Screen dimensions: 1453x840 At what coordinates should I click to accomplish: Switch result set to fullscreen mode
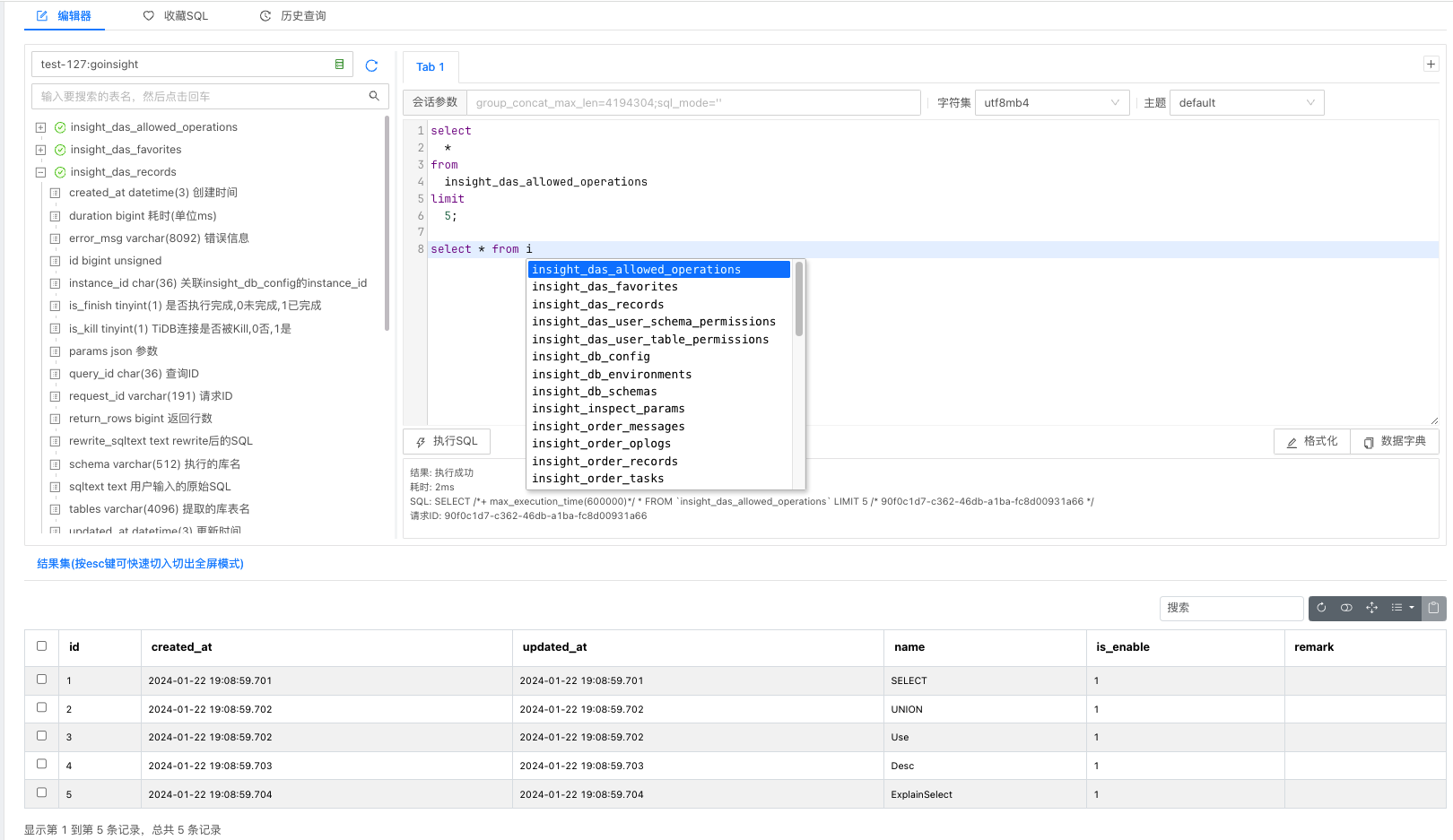click(1371, 608)
